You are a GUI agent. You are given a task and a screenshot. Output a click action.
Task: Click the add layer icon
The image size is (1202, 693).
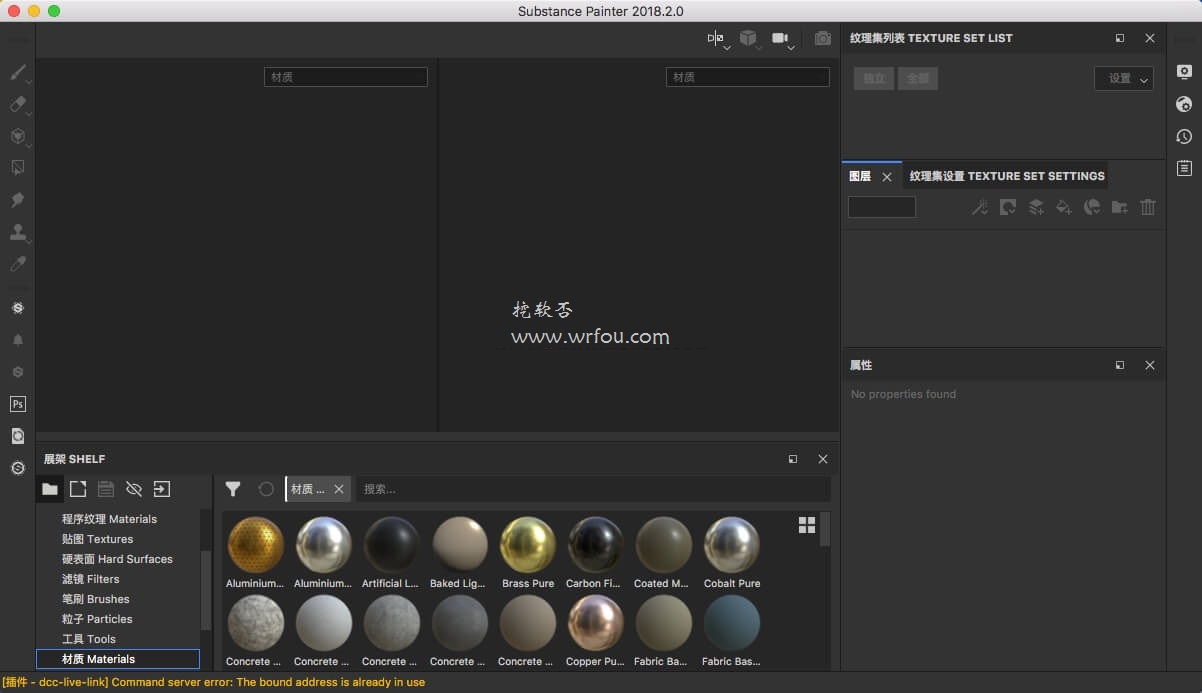[1036, 207]
